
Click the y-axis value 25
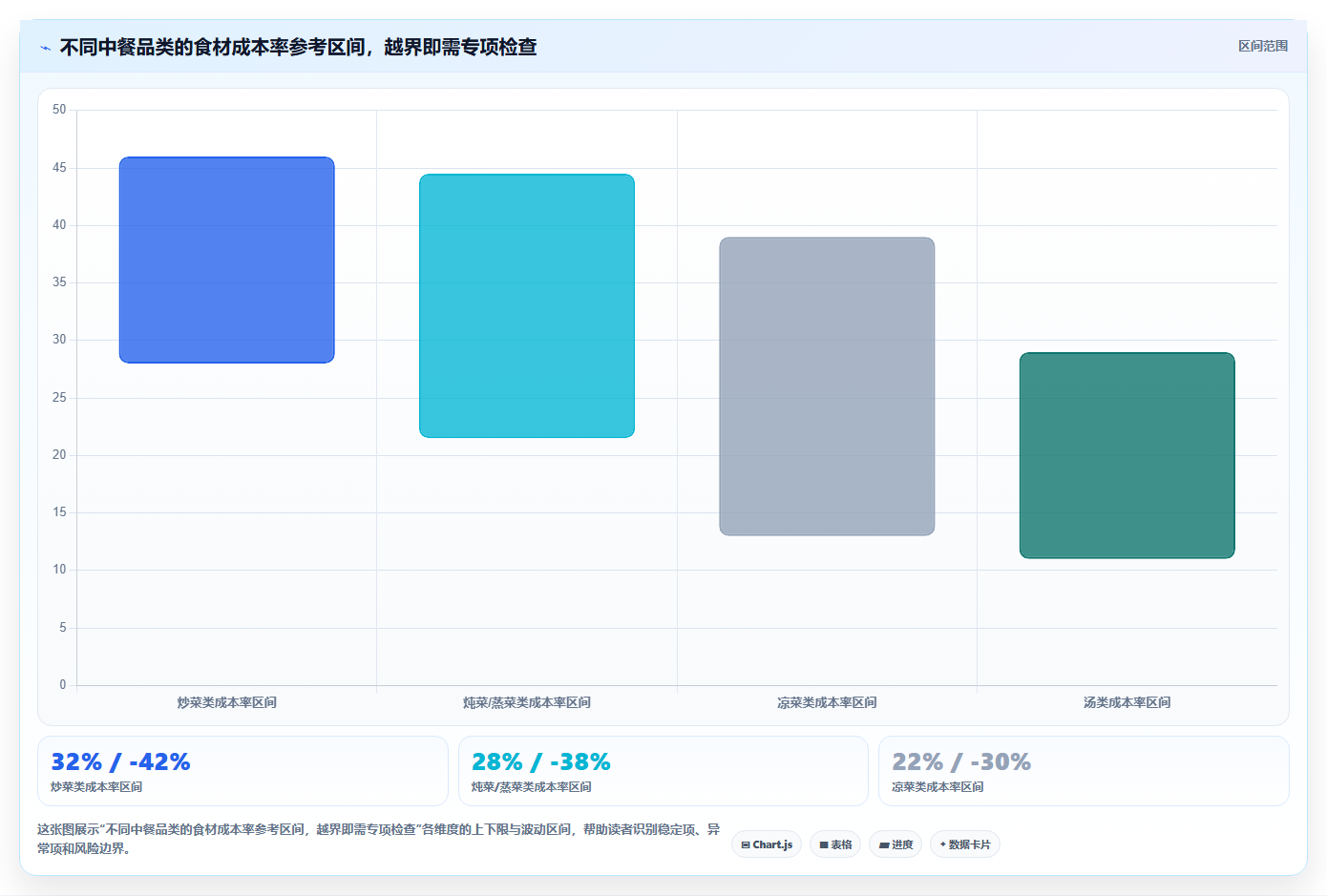(x=60, y=397)
